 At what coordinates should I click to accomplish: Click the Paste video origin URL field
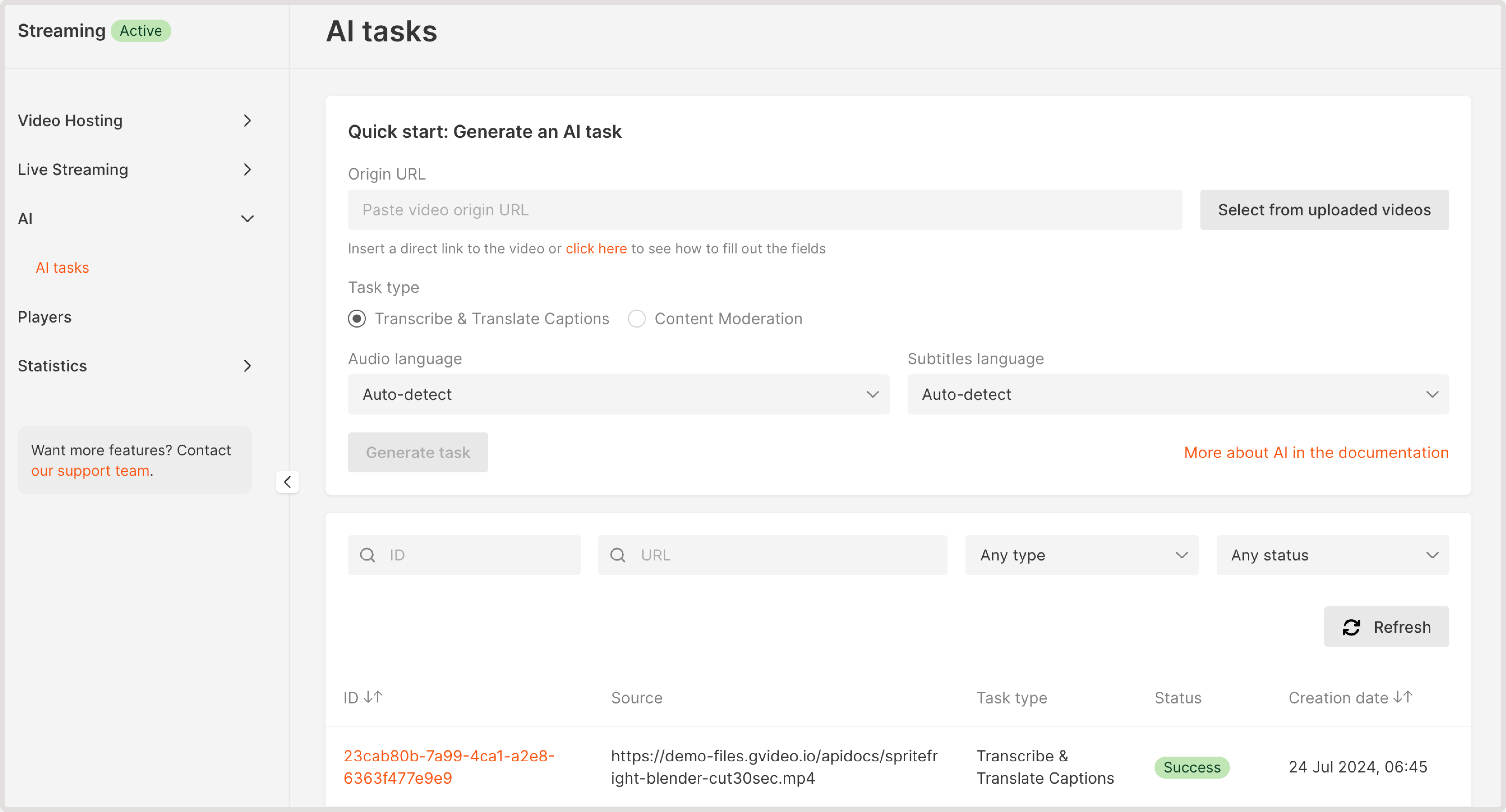coord(765,210)
